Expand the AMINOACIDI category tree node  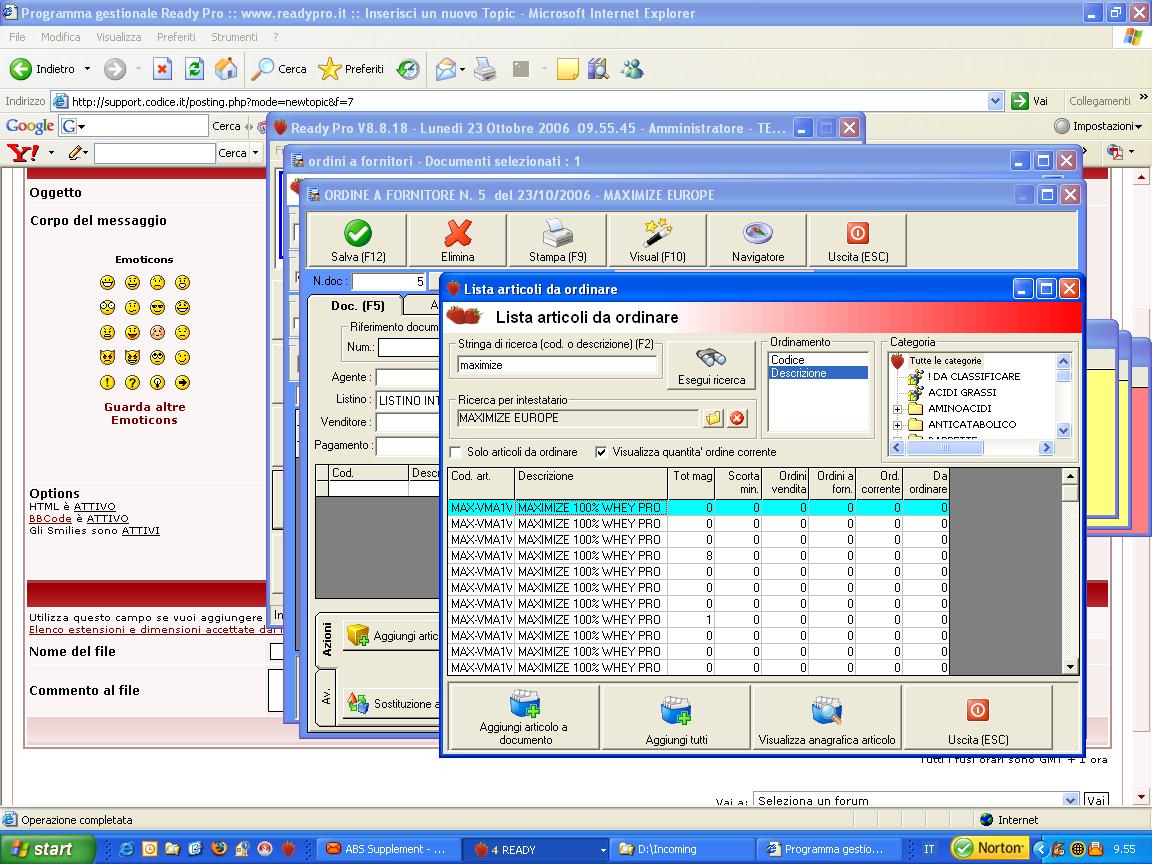(897, 409)
